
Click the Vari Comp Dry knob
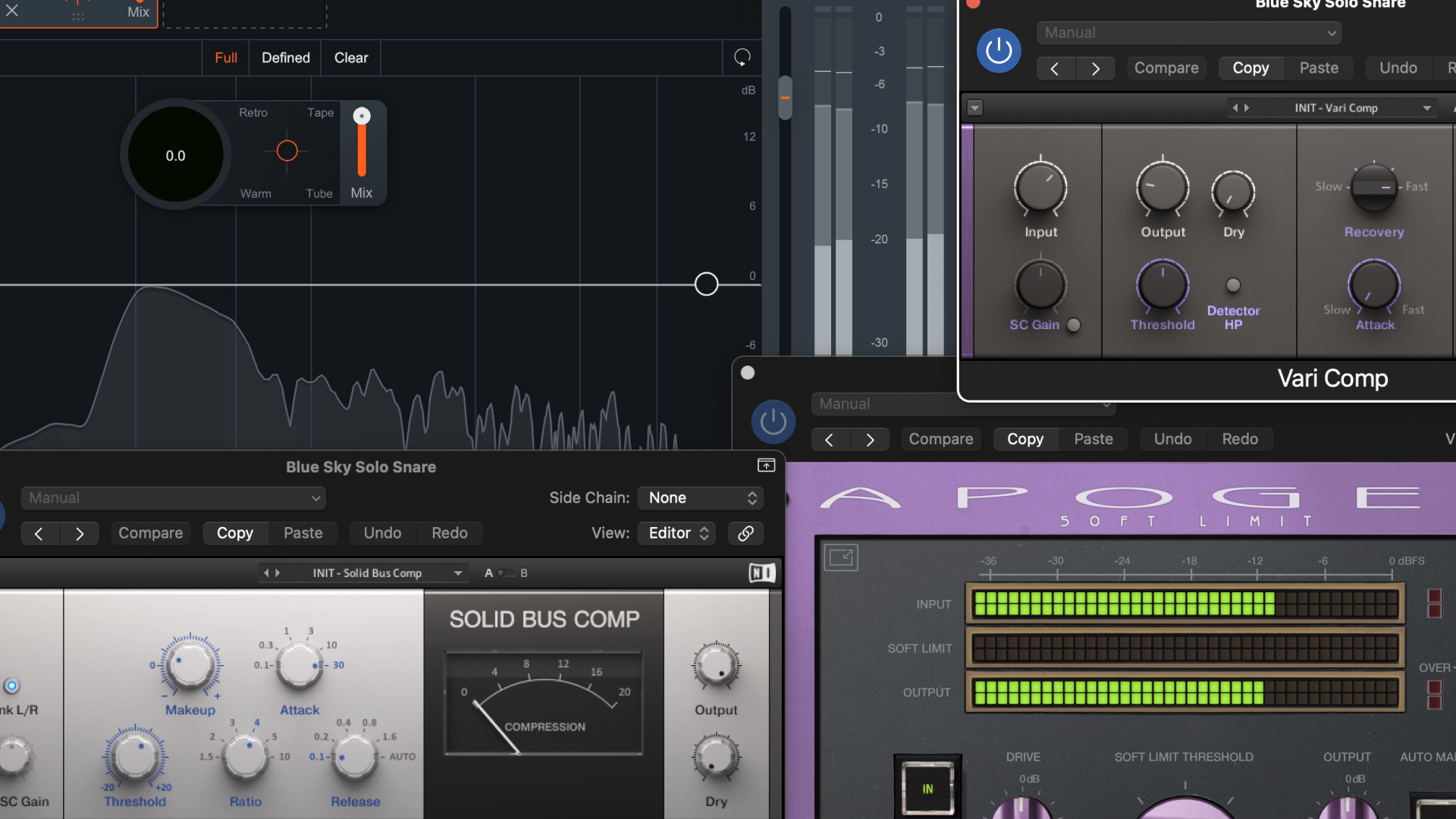(x=1233, y=192)
